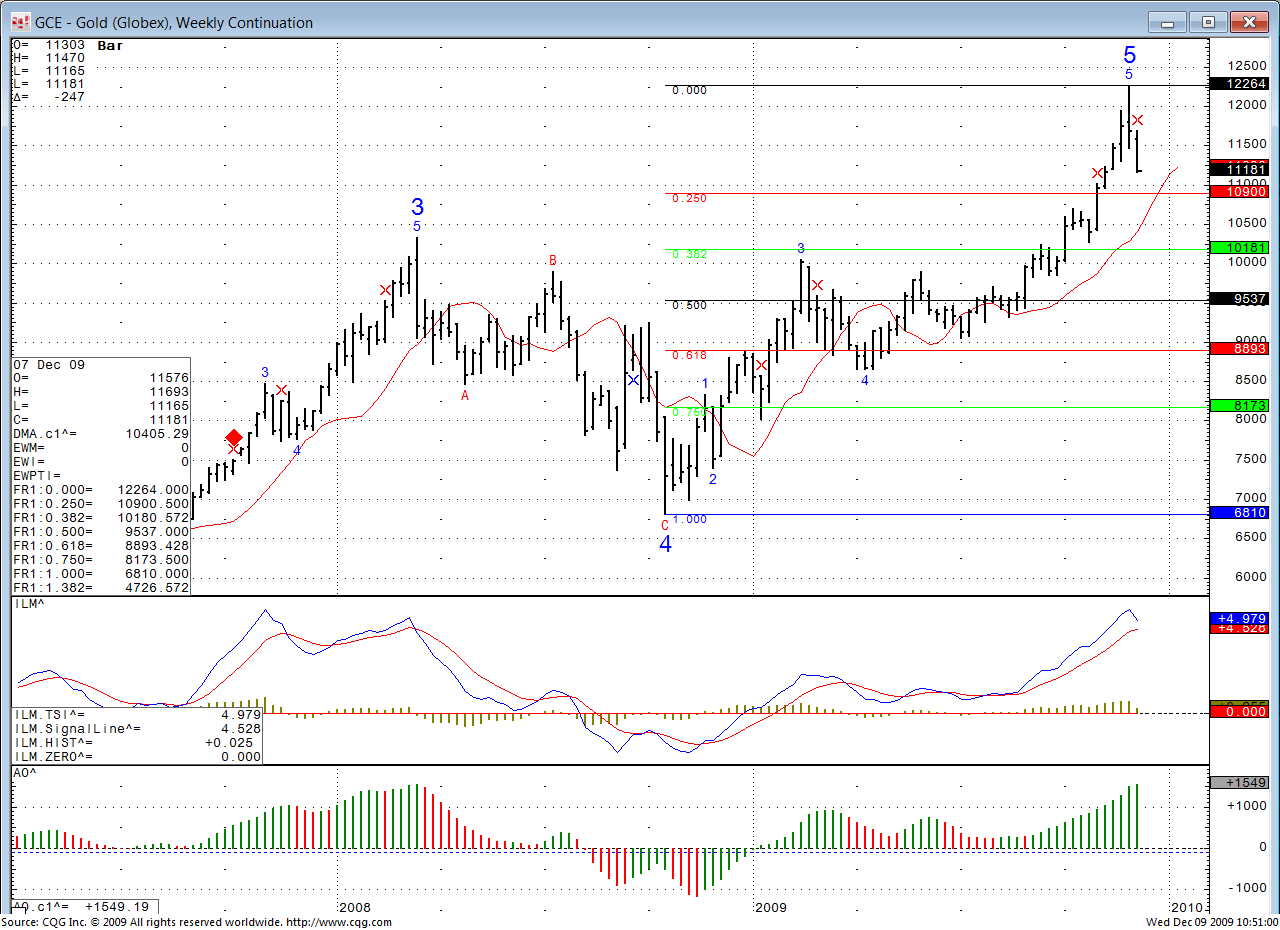1280x930 pixels.
Task: Maximize the GCE Gold chart window
Action: pyautogui.click(x=1209, y=22)
